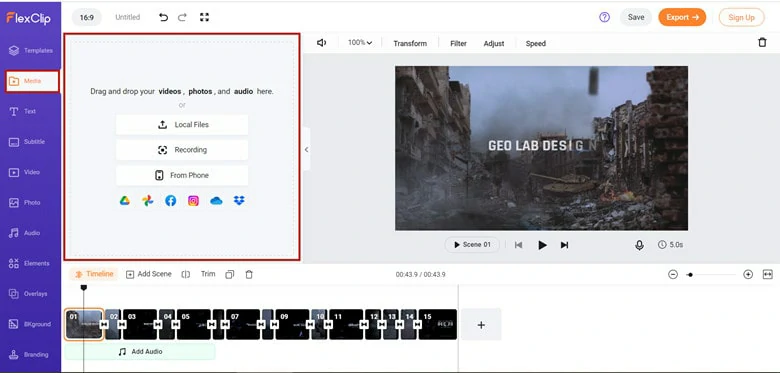Undo the last action
The image size is (780, 373).
(x=163, y=17)
